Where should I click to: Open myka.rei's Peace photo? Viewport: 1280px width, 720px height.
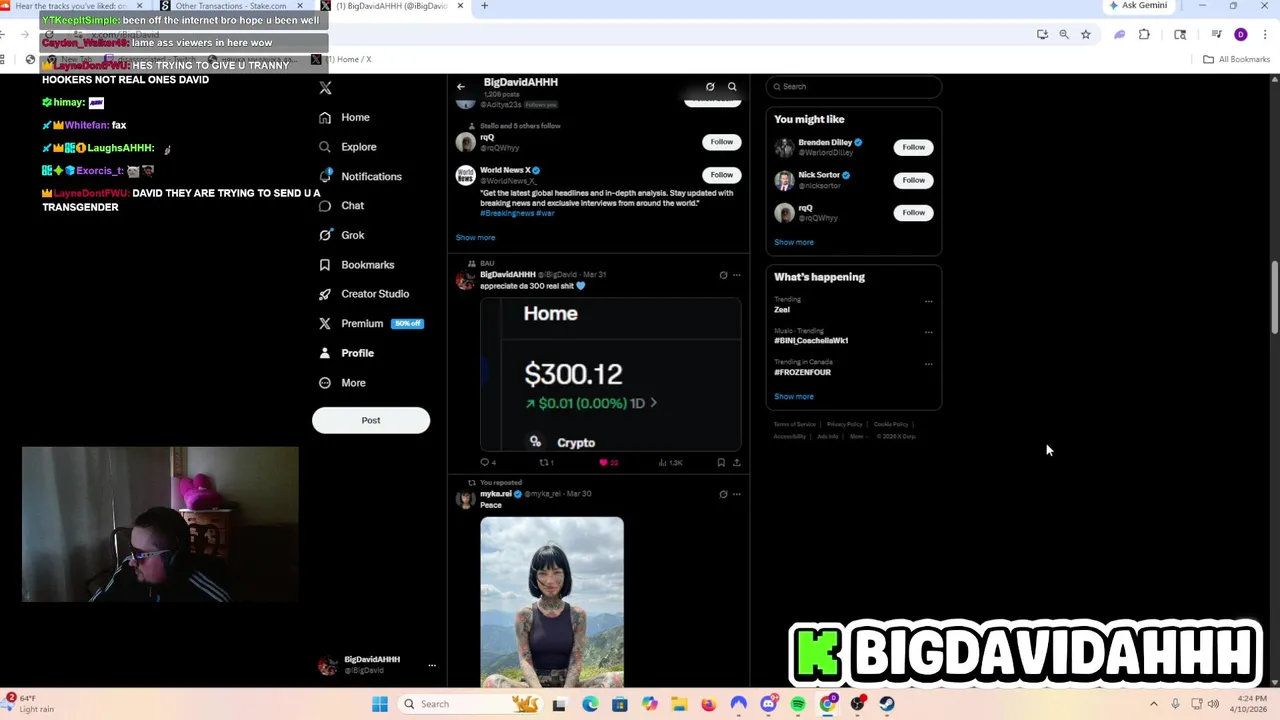(552, 602)
